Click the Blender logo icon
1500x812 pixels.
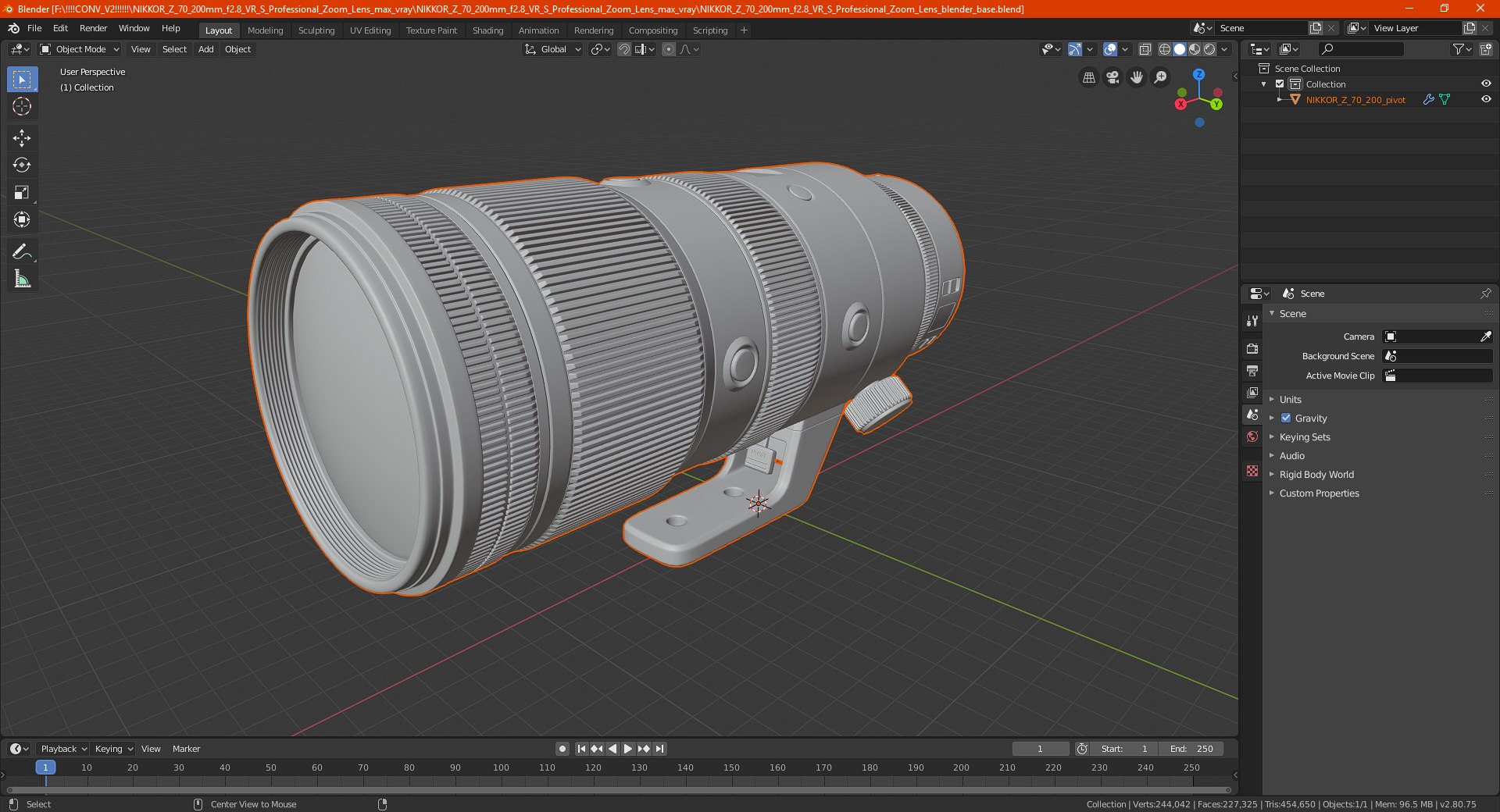tap(13, 28)
